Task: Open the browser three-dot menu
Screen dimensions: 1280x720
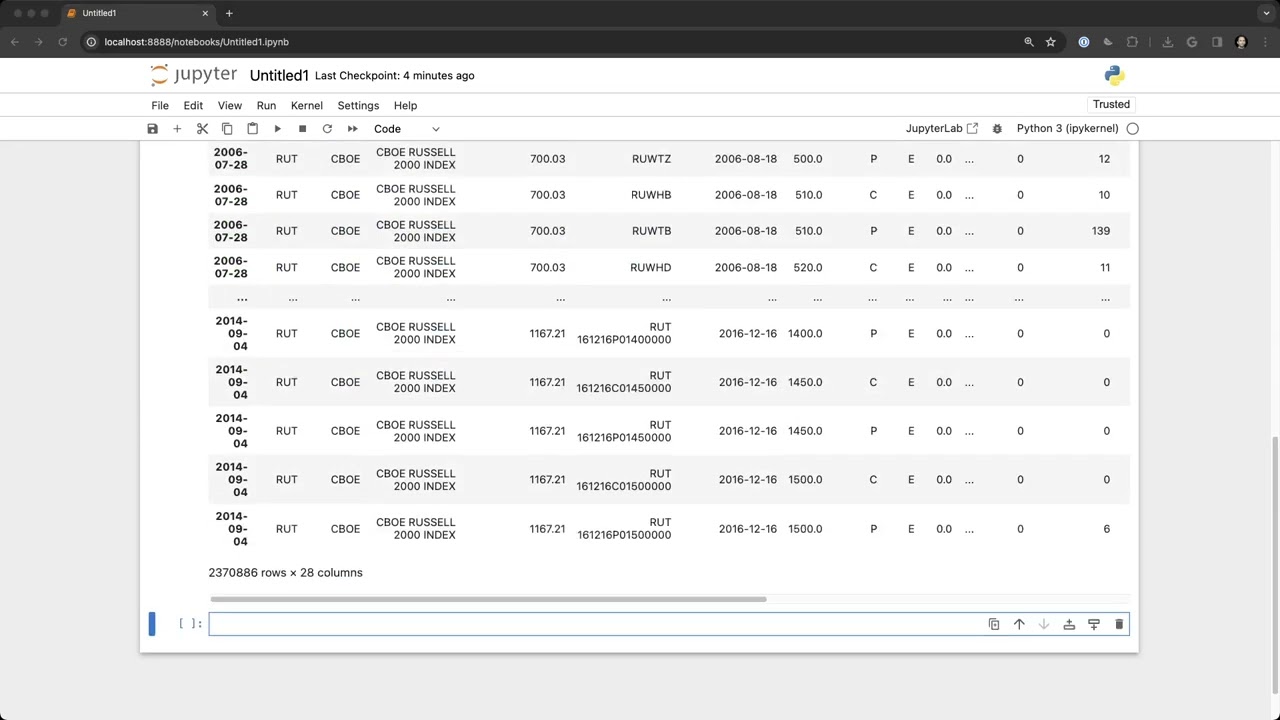Action: pyautogui.click(x=1265, y=42)
